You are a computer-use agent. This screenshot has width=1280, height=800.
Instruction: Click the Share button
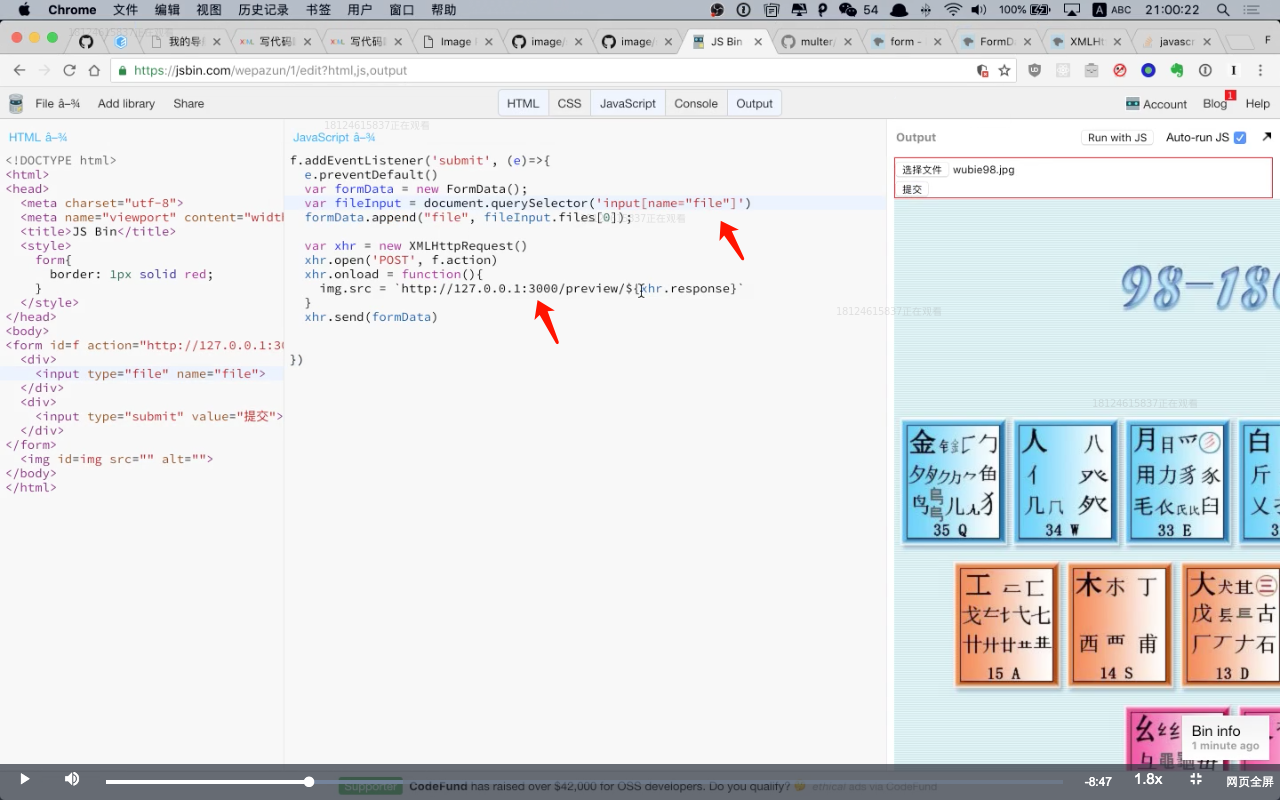coord(188,103)
